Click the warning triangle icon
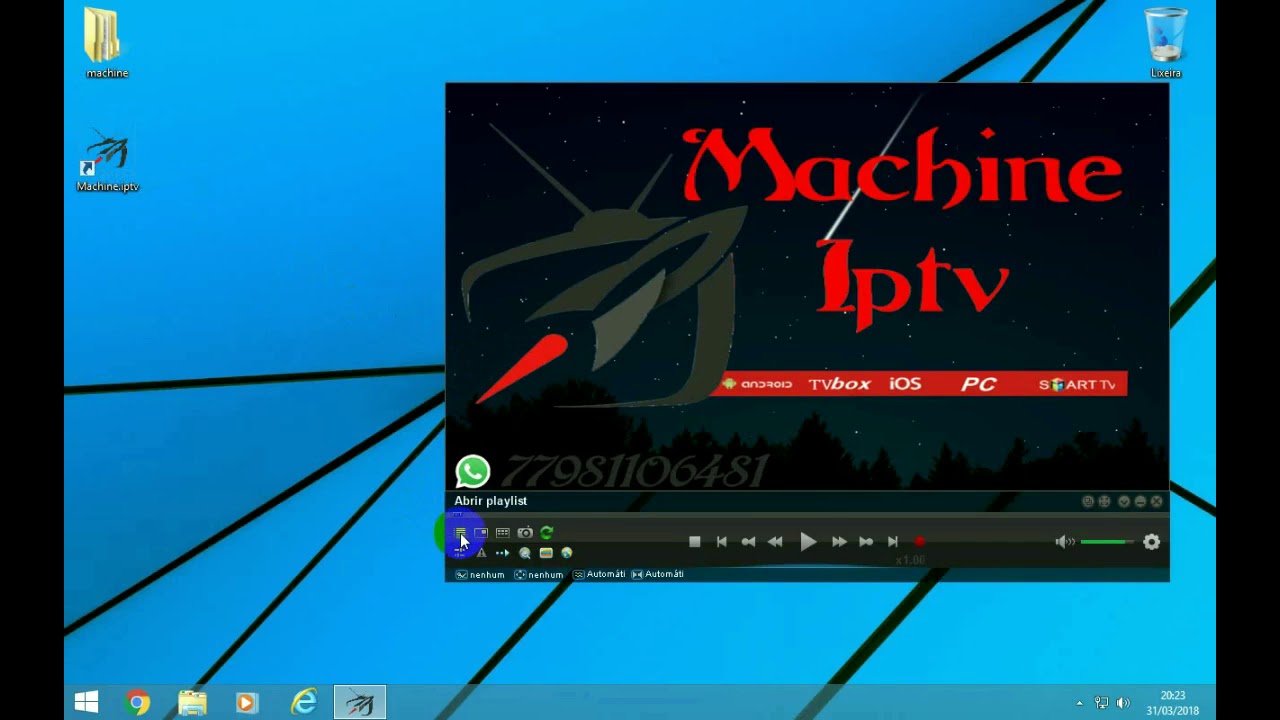 481,553
